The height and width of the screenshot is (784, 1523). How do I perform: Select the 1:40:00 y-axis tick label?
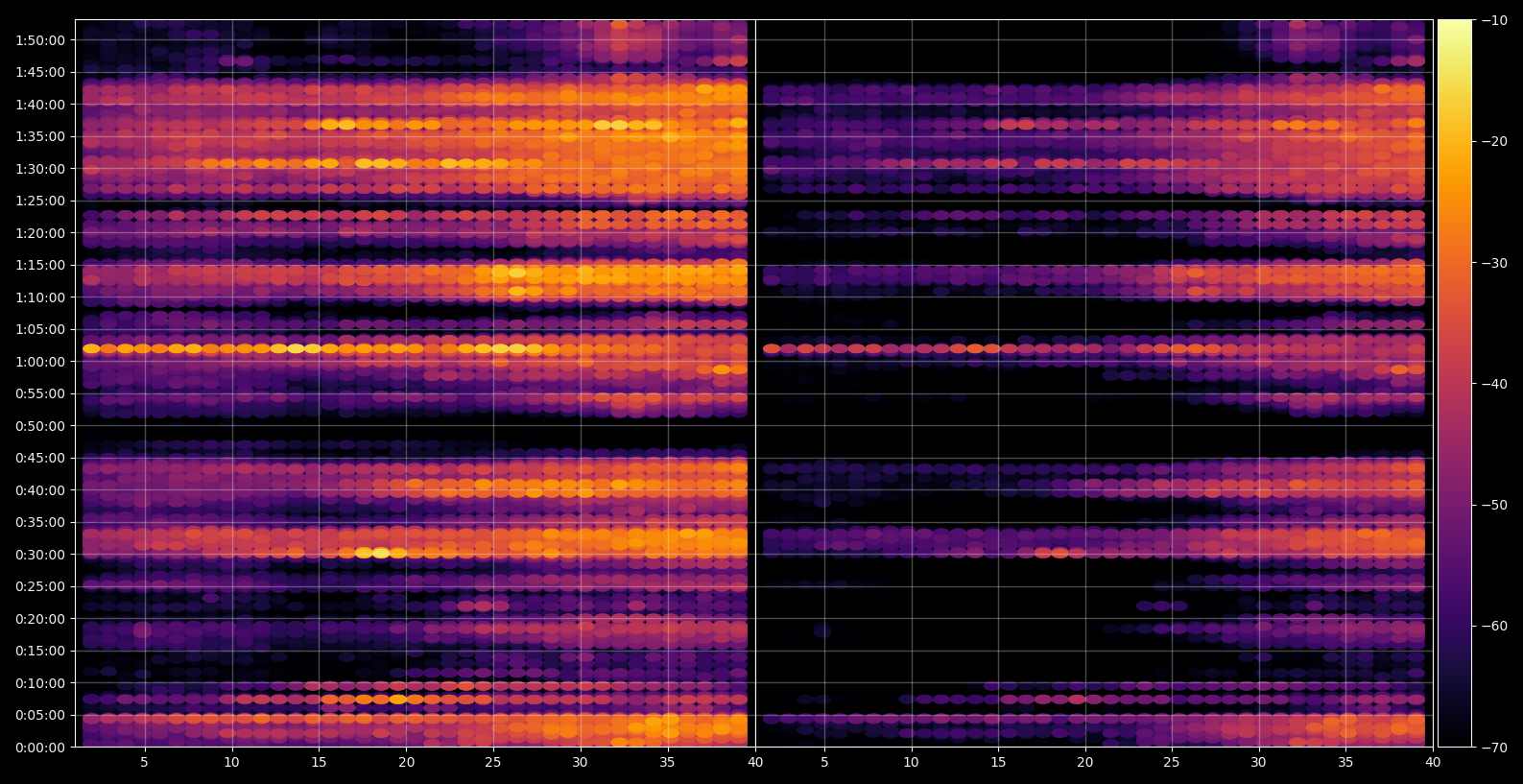coord(40,105)
